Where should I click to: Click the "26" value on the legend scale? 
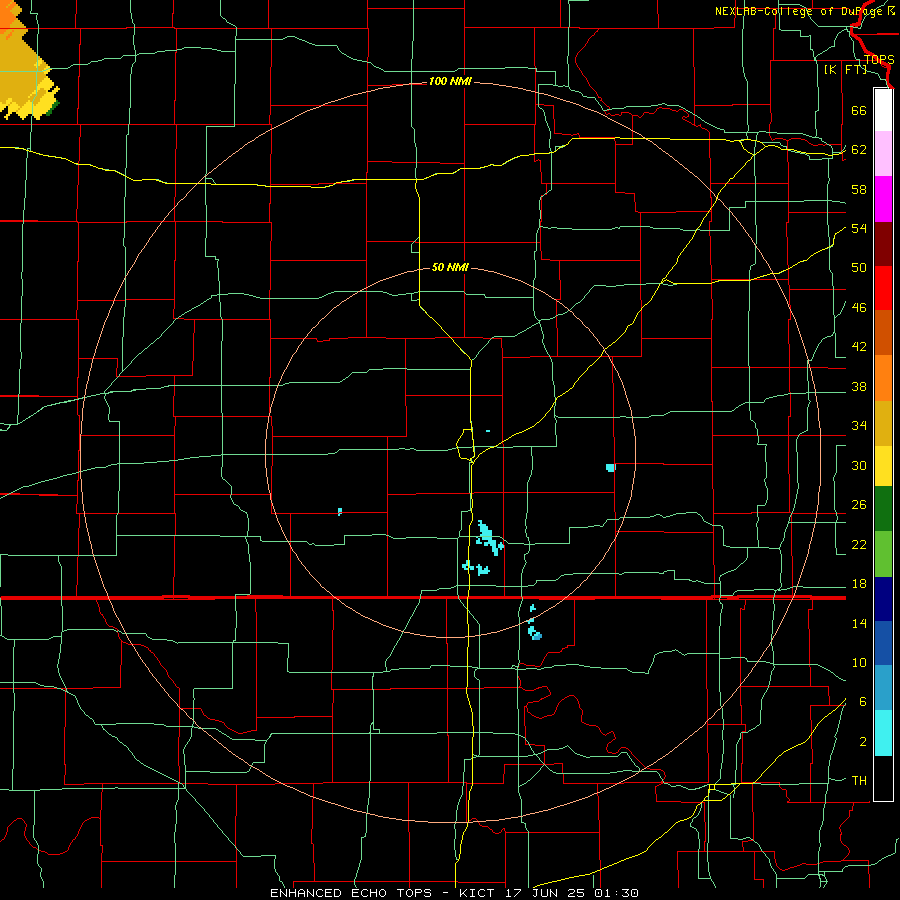point(859,505)
